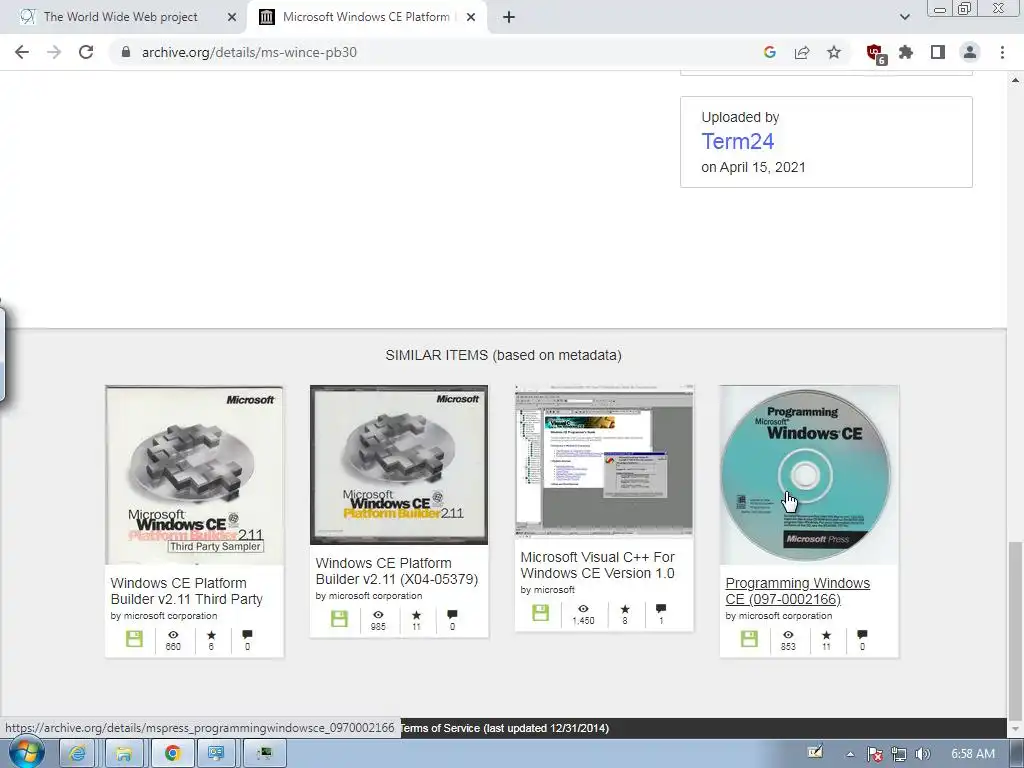This screenshot has width=1024, height=768.
Task: Click views eye icon showing 660
Action: [173, 634]
